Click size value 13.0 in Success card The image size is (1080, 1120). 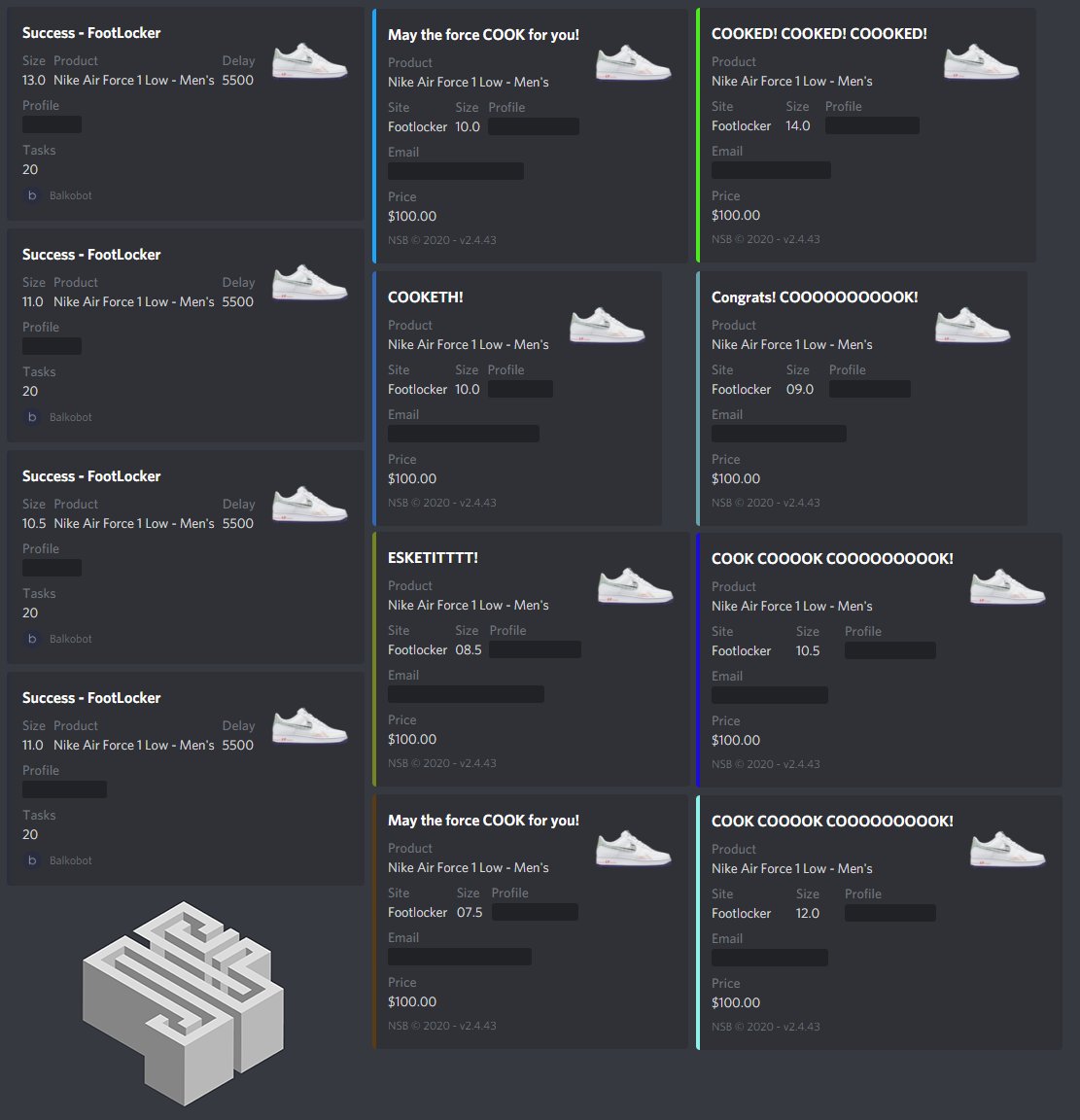click(x=34, y=80)
